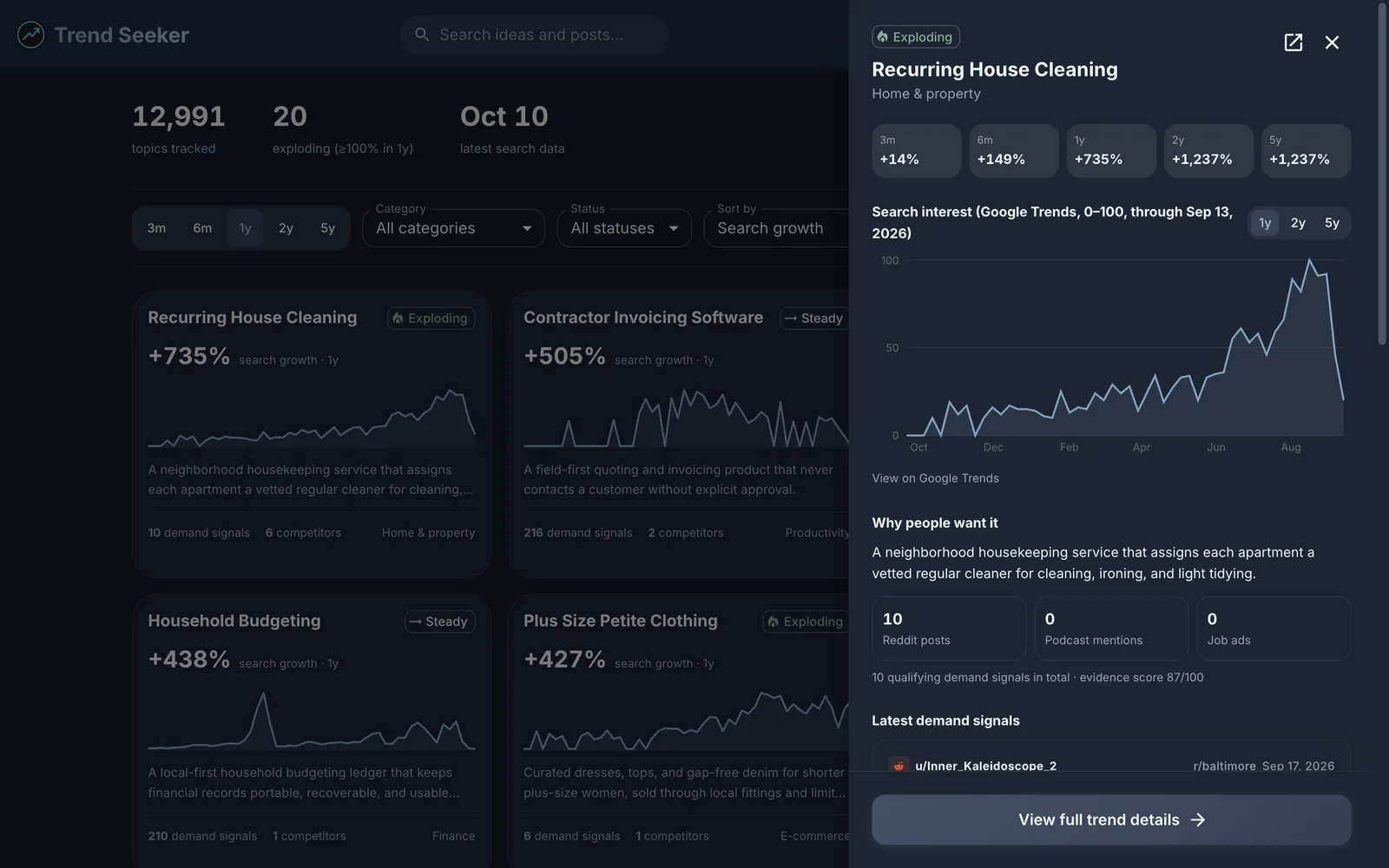Click the detail panel vertical scrollbar
Viewport: 1389px width, 868px height.
coord(1382,174)
